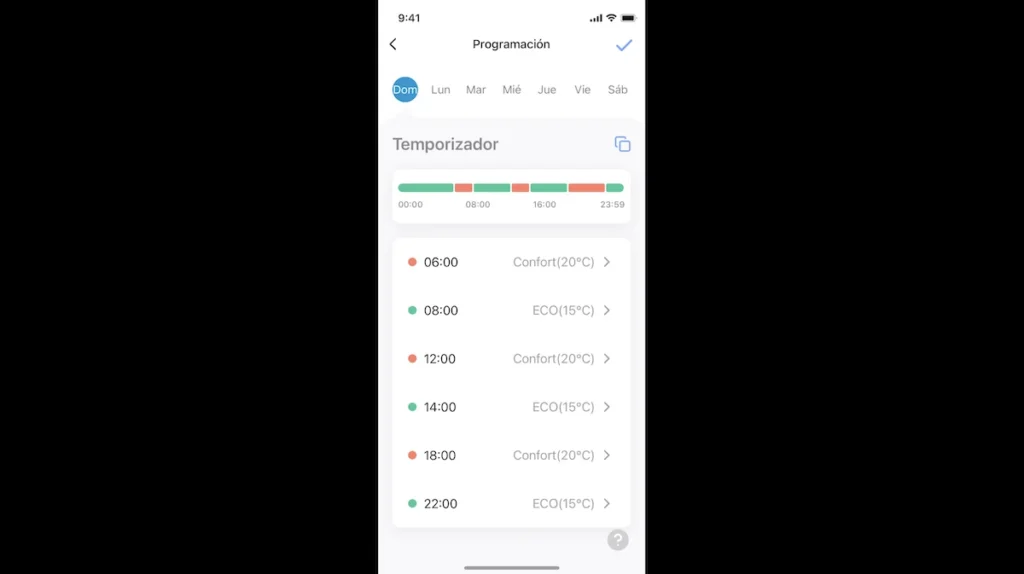1024x574 pixels.
Task: Open the 08:00 ECO schedule entry
Action: coord(511,310)
